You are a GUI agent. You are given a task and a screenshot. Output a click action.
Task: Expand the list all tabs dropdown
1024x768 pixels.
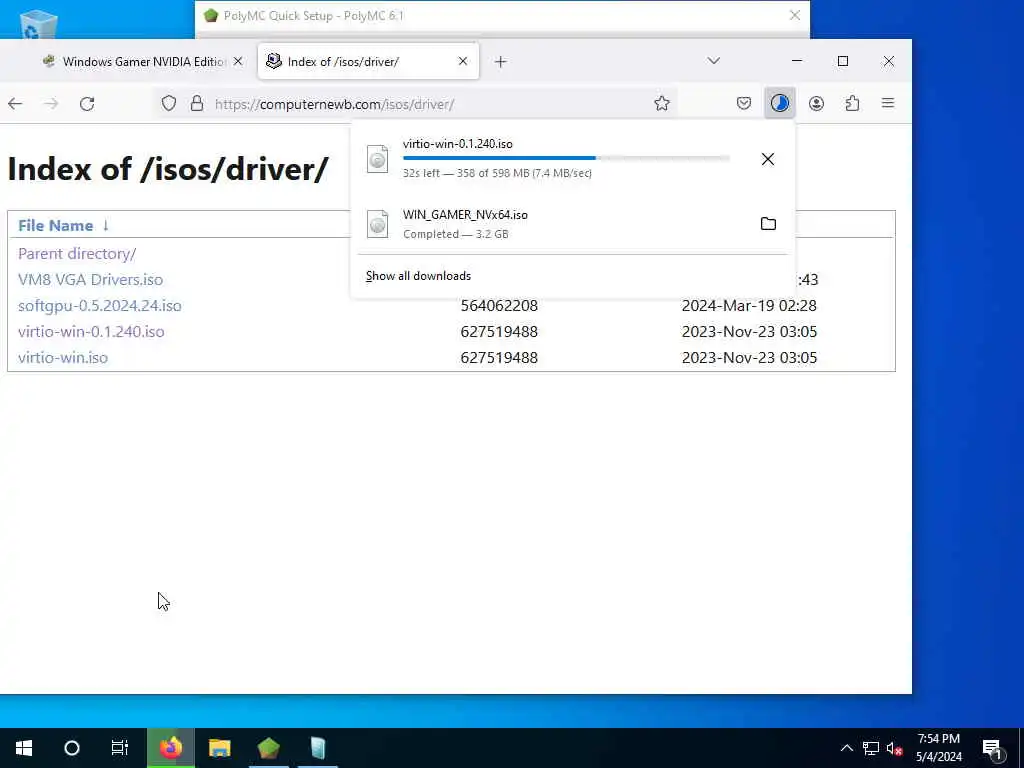[x=713, y=61]
